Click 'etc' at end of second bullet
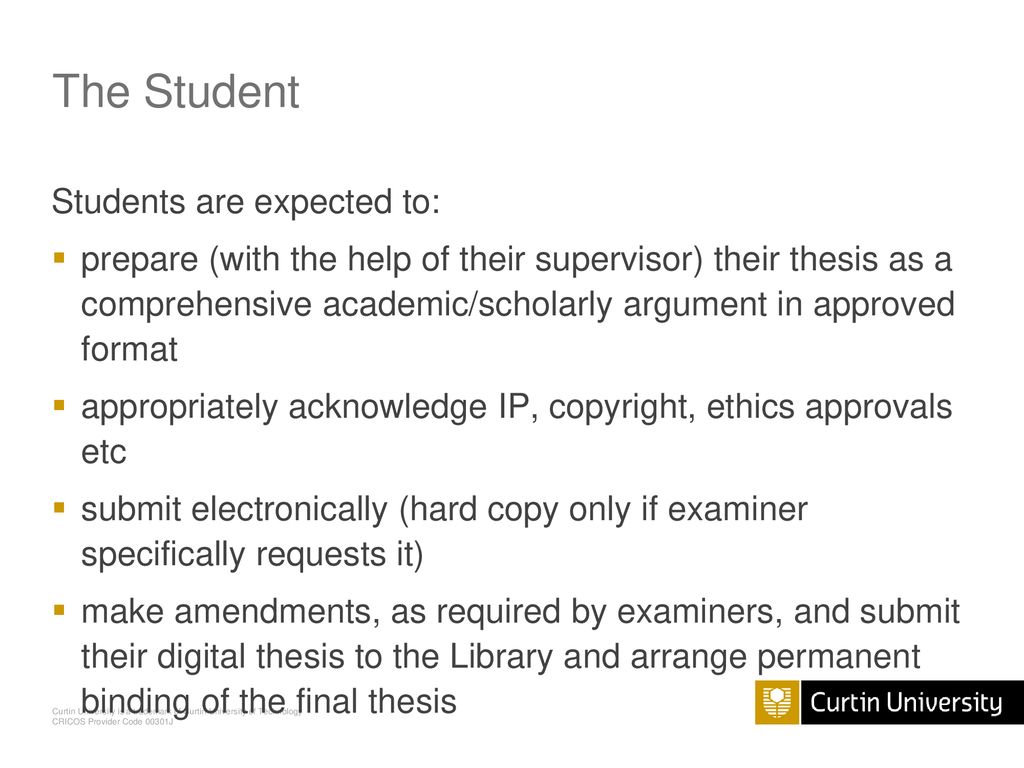The width and height of the screenshot is (1024, 768). point(103,452)
